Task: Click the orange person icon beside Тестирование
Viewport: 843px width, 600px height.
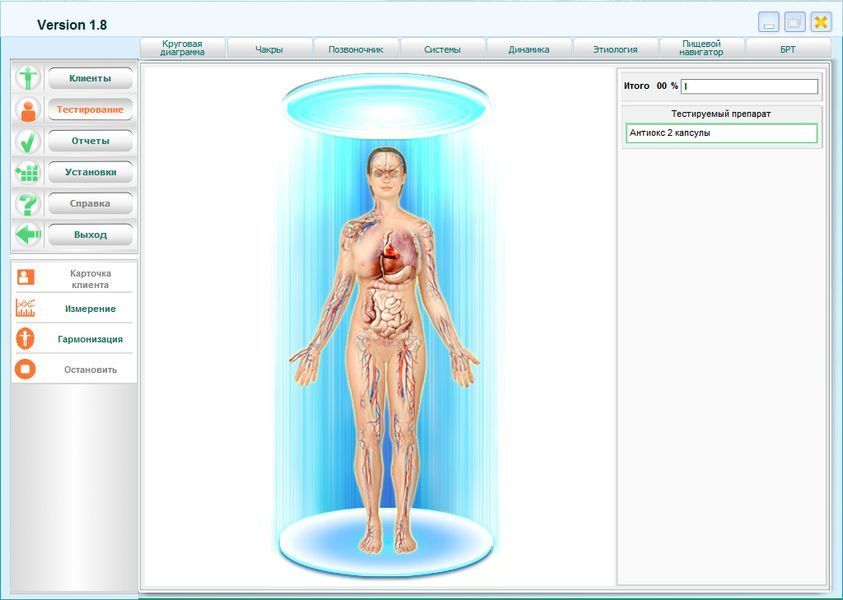Action: pos(28,110)
